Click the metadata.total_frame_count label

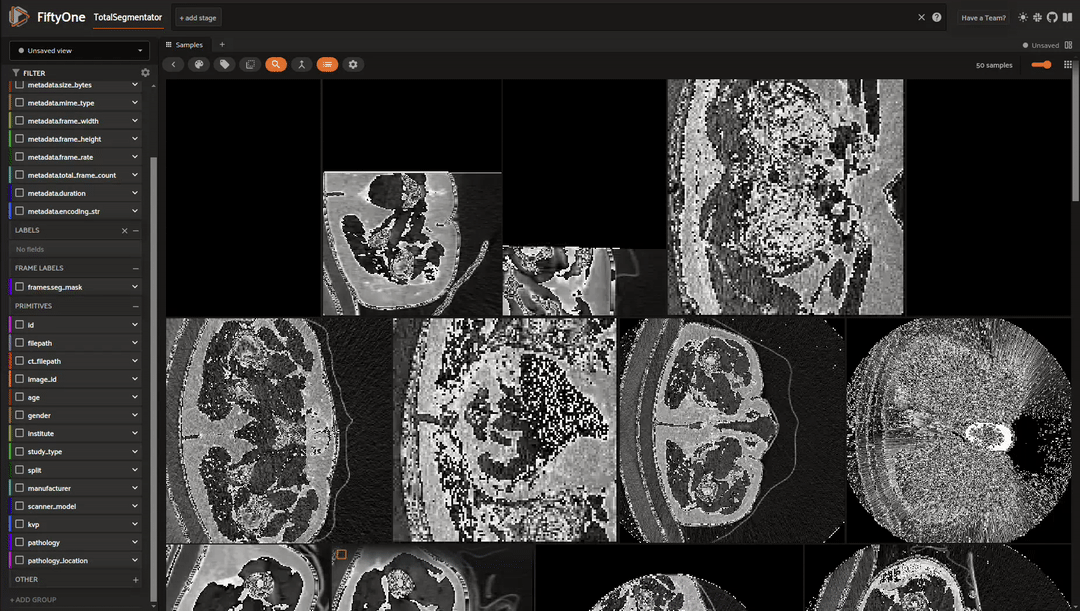pos(72,175)
